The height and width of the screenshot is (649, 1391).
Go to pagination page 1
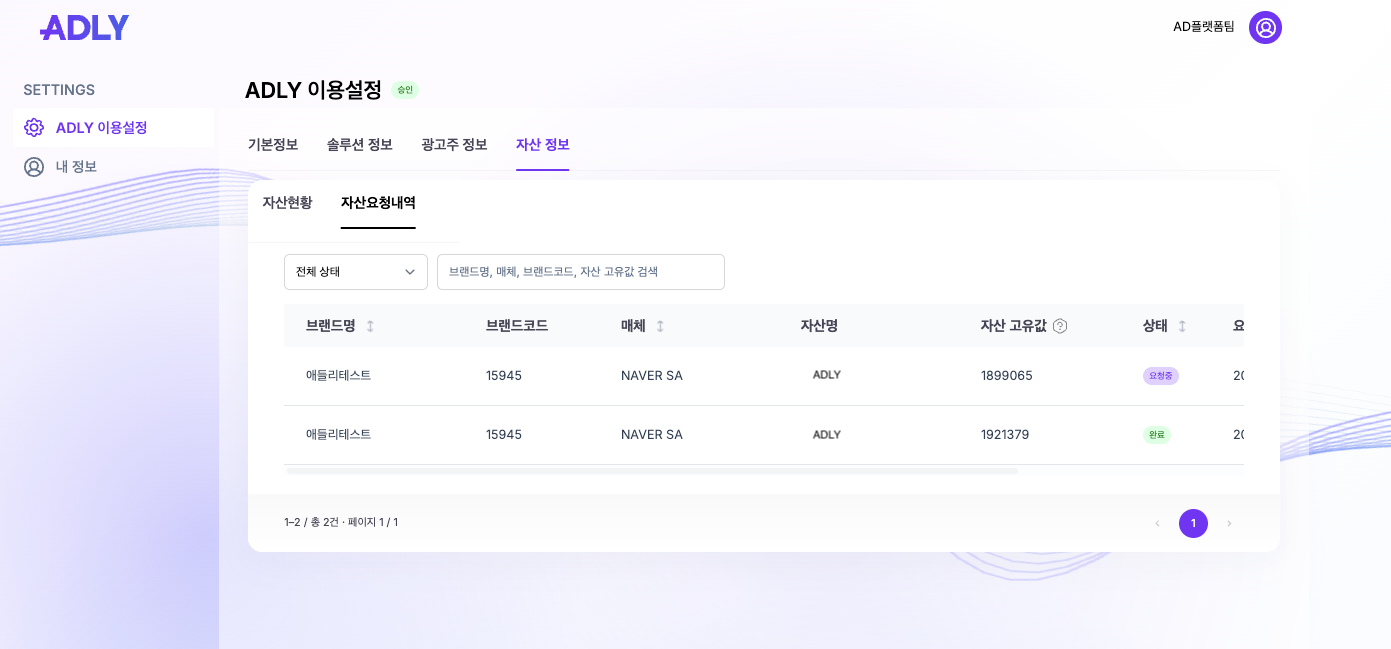pyautogui.click(x=1193, y=523)
